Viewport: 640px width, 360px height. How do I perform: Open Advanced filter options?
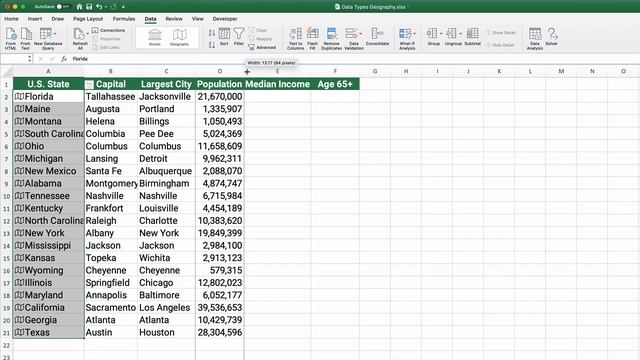262,47
